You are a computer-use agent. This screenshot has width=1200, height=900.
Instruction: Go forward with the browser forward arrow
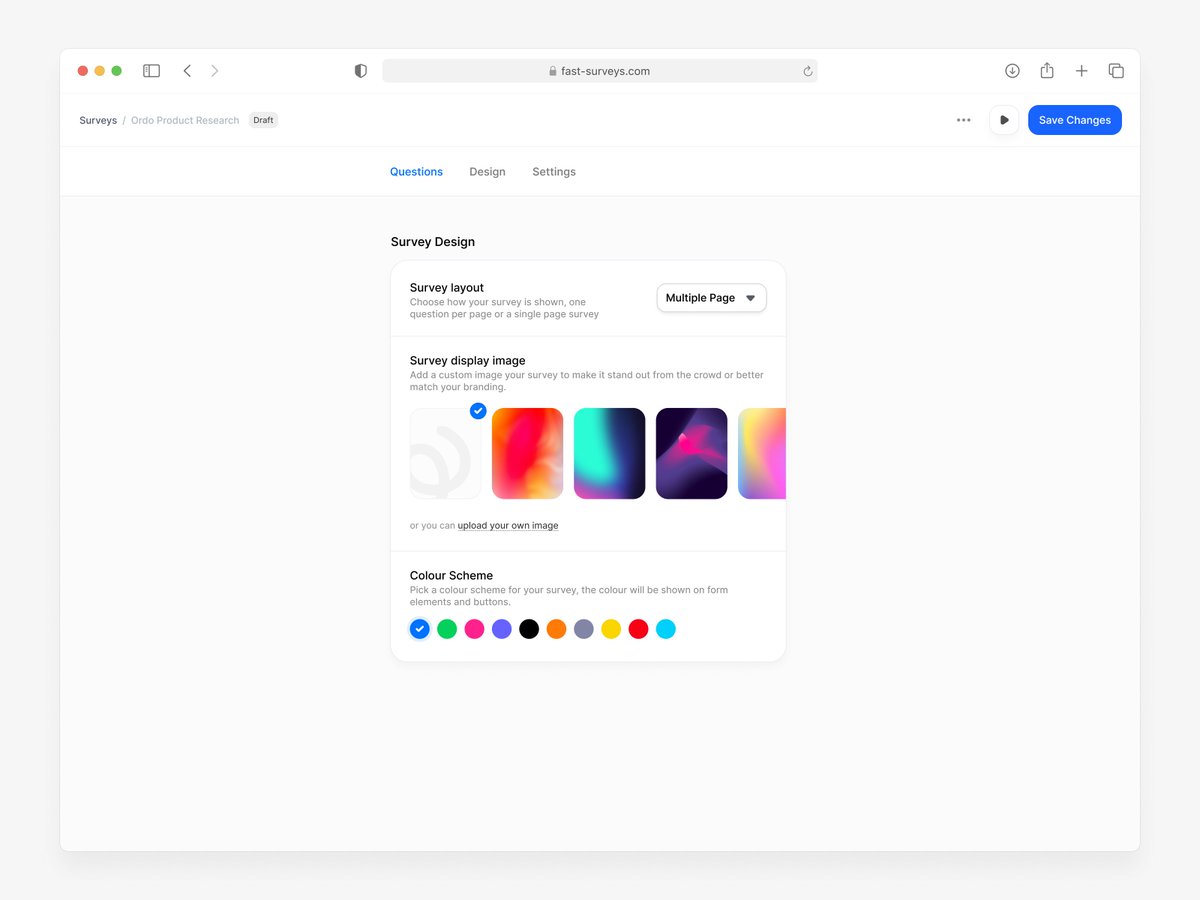point(214,71)
